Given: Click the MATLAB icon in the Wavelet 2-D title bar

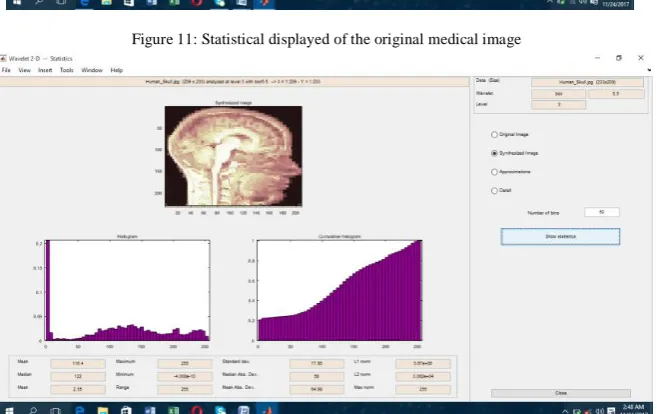Looking at the screenshot, I should coord(3,58).
